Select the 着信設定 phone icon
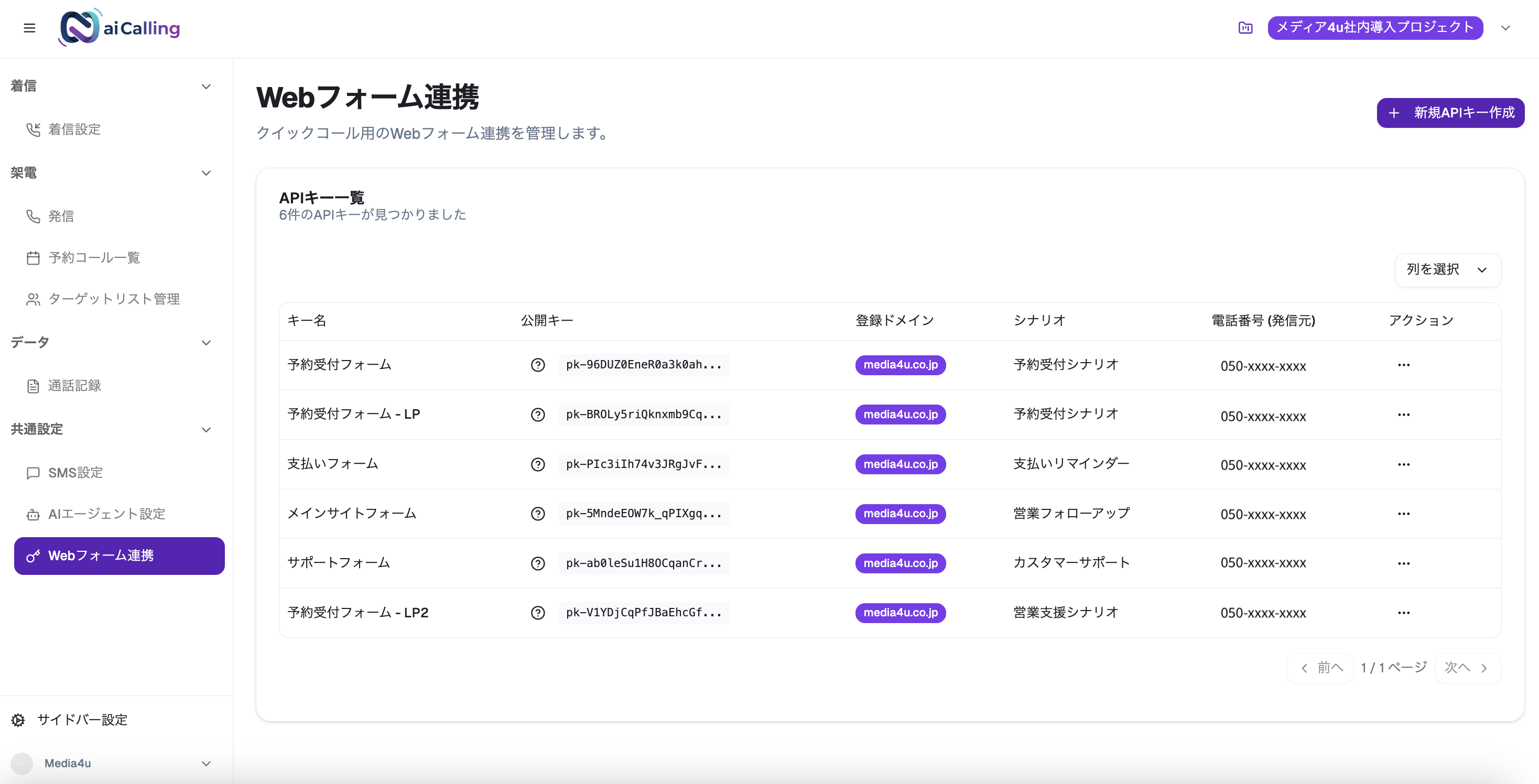Viewport: 1539px width, 784px height. coord(34,129)
